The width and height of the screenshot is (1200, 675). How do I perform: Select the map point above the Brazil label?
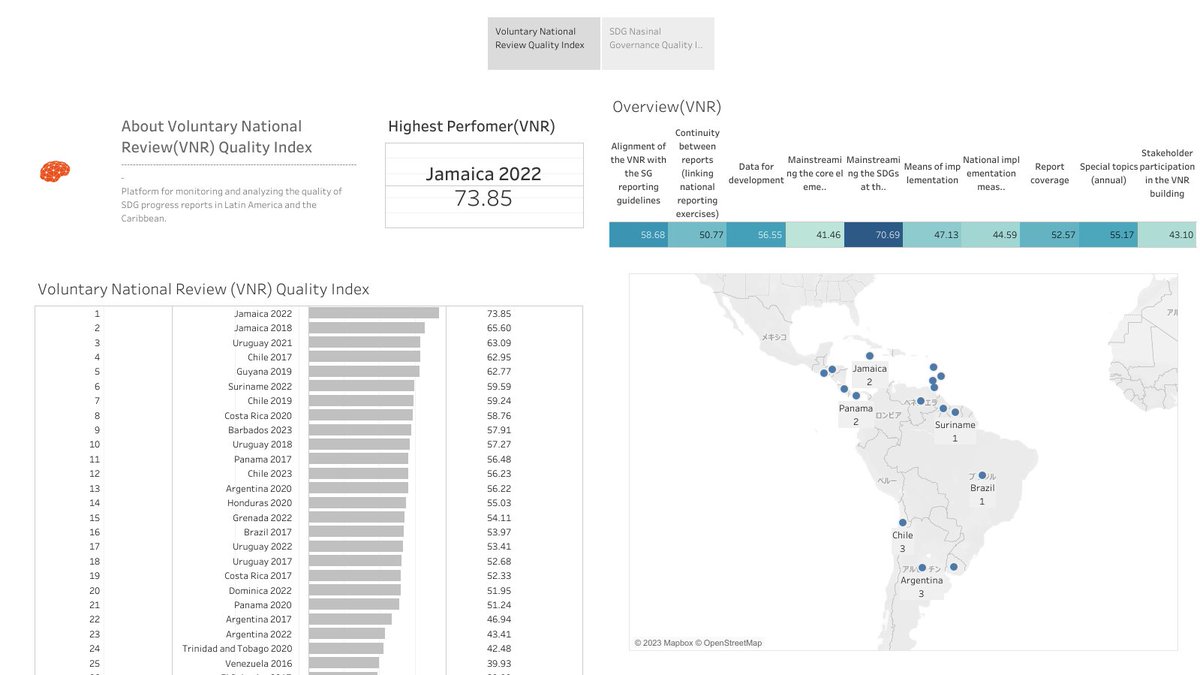pyautogui.click(x=983, y=475)
